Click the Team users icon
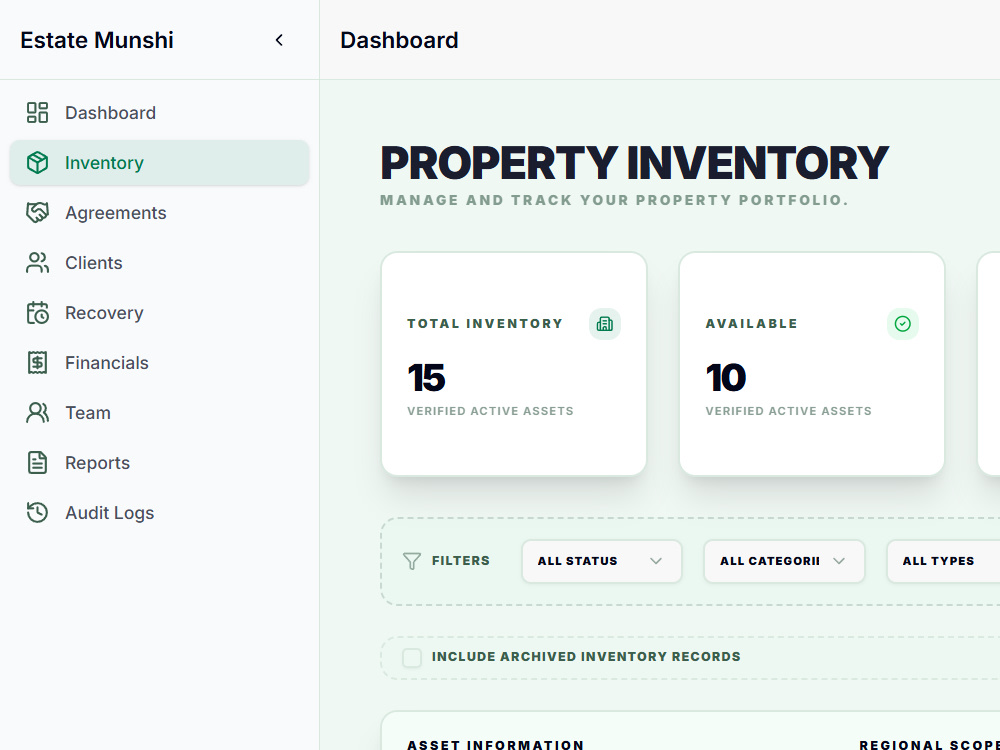The height and width of the screenshot is (750, 1000). (x=37, y=413)
